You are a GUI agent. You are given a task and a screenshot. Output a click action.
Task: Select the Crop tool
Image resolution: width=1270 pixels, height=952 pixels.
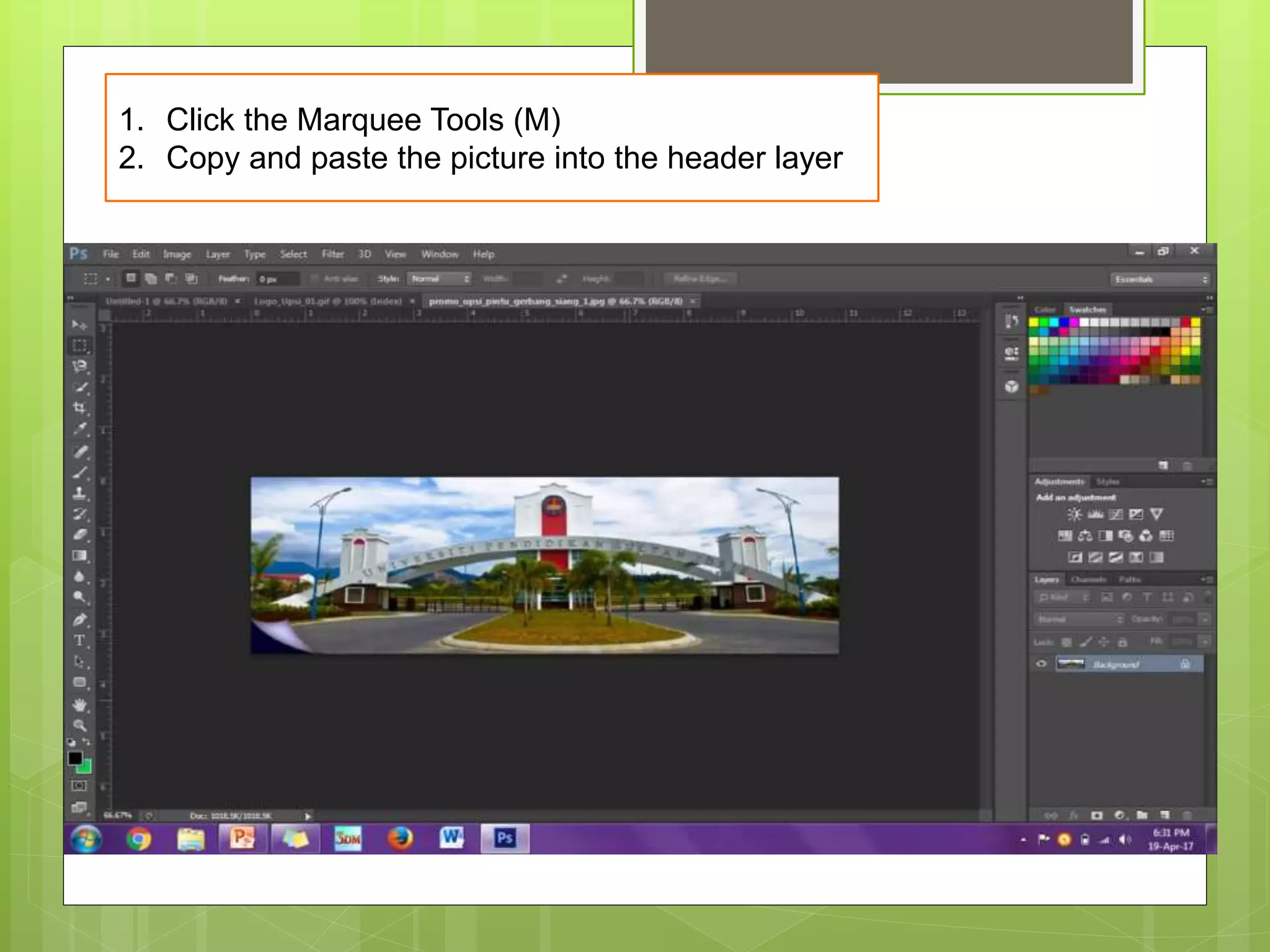point(80,408)
